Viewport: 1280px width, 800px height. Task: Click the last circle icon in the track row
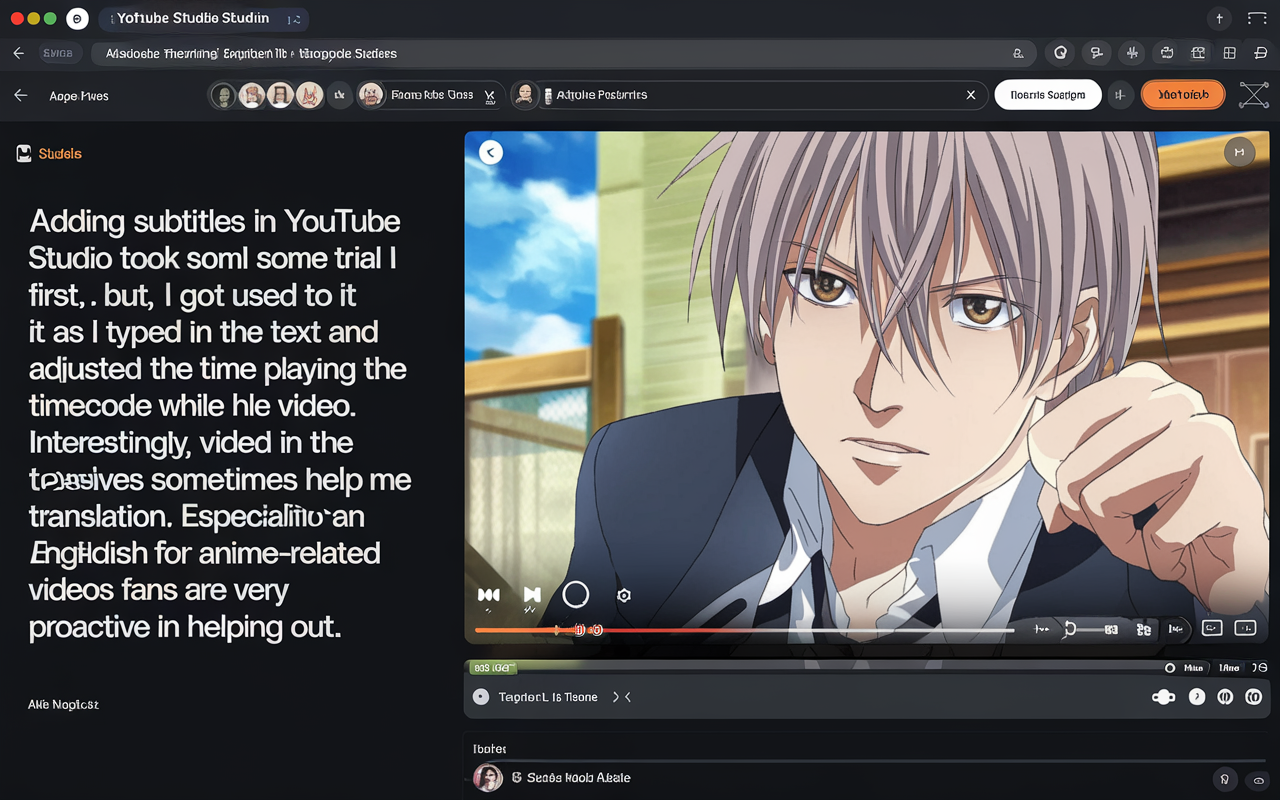1253,697
